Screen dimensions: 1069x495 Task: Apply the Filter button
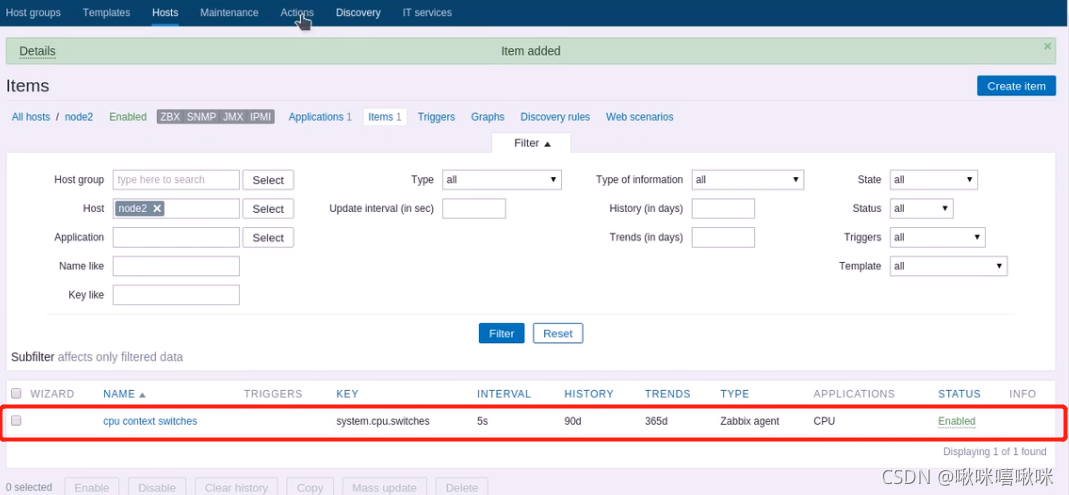(501, 333)
